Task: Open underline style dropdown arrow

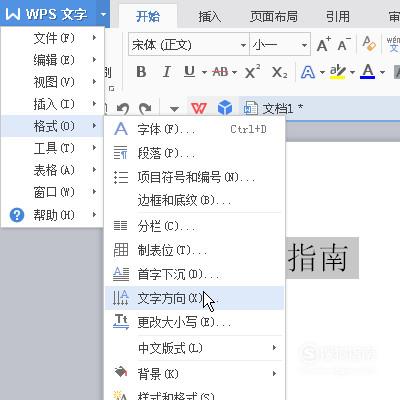Action: 204,72
